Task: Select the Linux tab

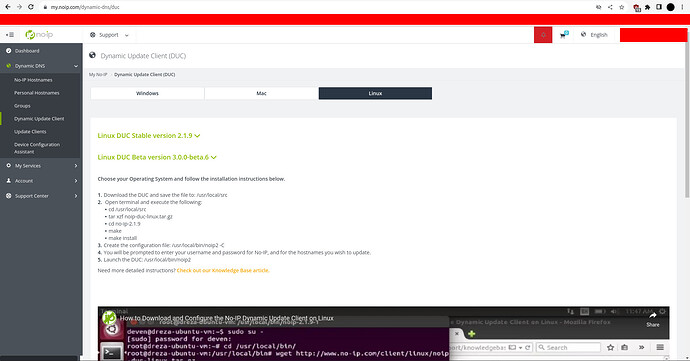Action: [x=375, y=93]
